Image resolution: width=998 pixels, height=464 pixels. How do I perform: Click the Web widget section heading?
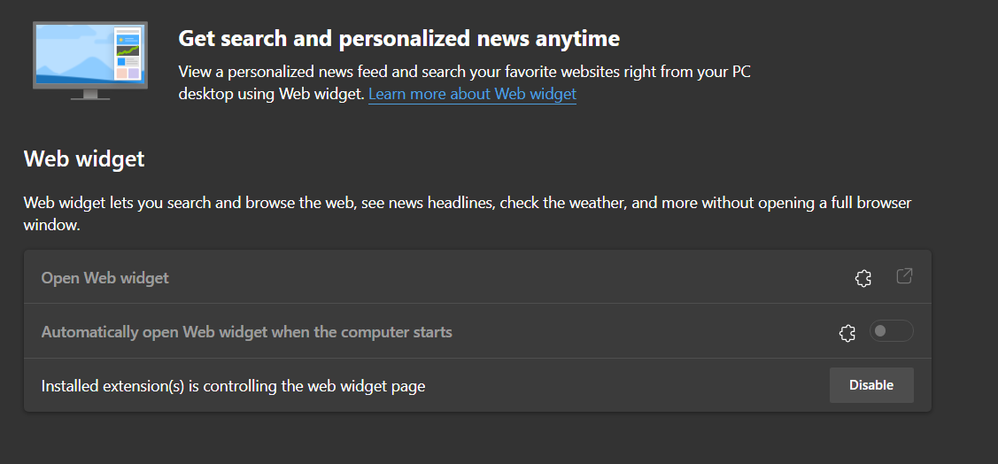(84, 159)
